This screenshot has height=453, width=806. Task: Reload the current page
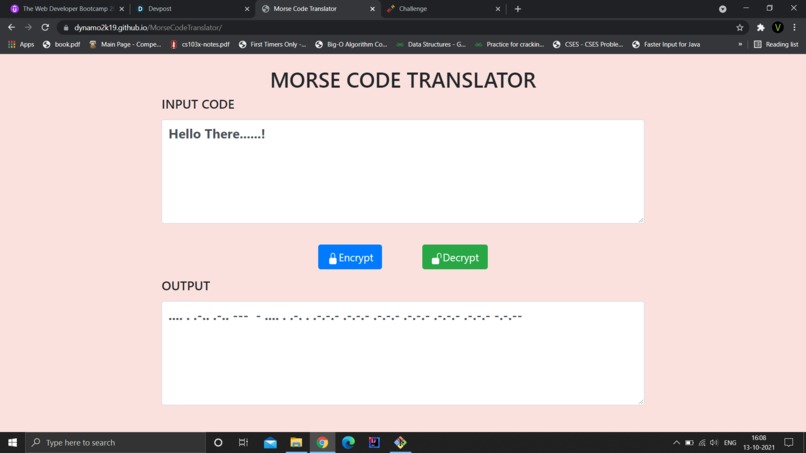[45, 27]
